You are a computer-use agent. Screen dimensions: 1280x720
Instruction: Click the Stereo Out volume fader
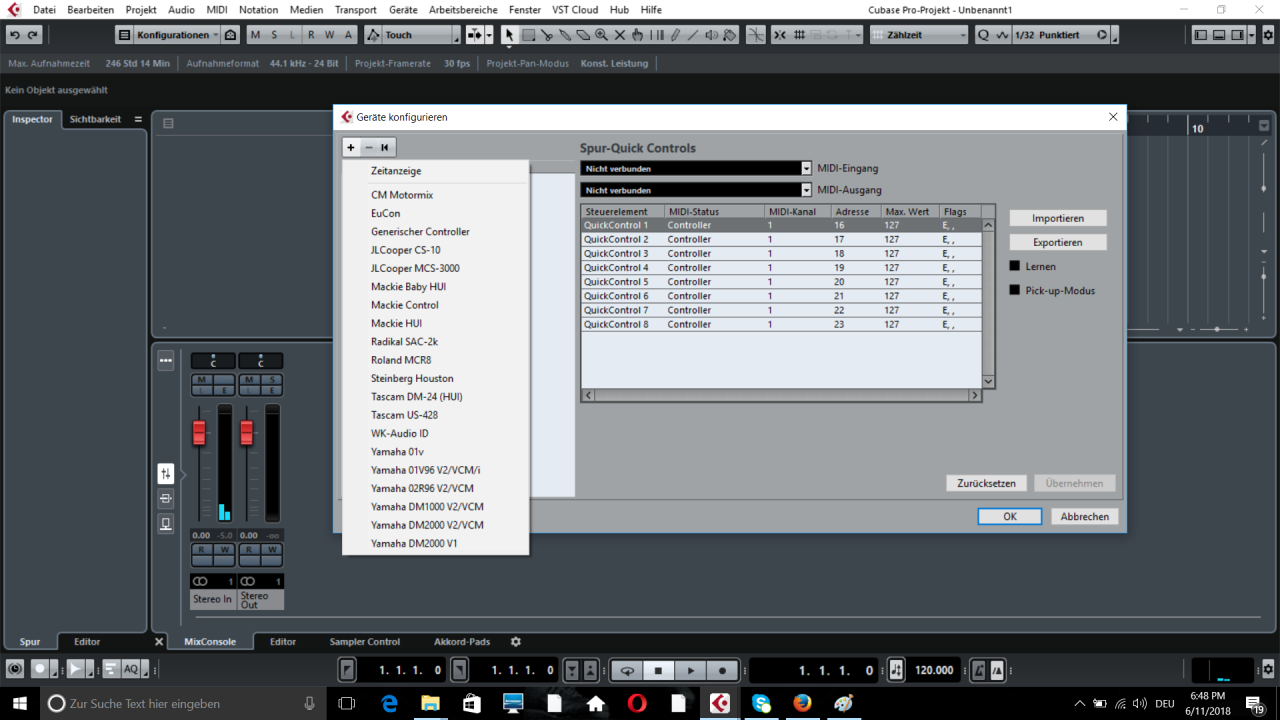(247, 433)
